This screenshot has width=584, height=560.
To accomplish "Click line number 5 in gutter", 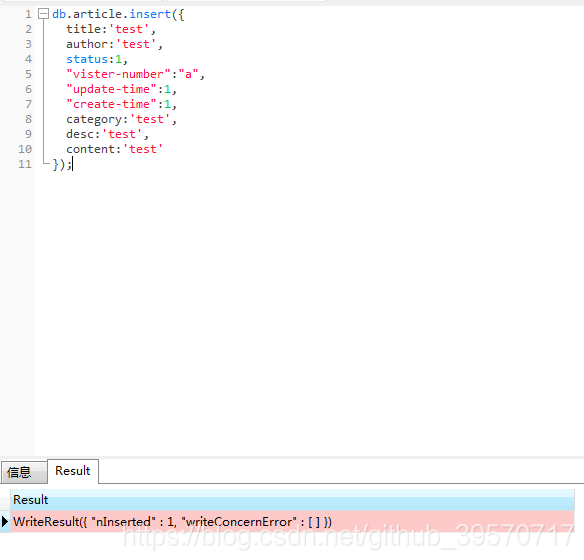I will [28, 74].
